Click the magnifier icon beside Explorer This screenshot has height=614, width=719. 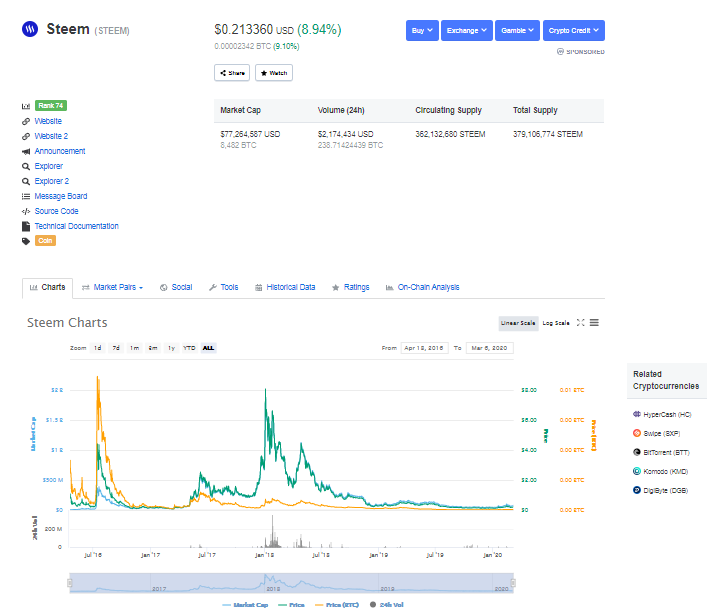point(26,166)
